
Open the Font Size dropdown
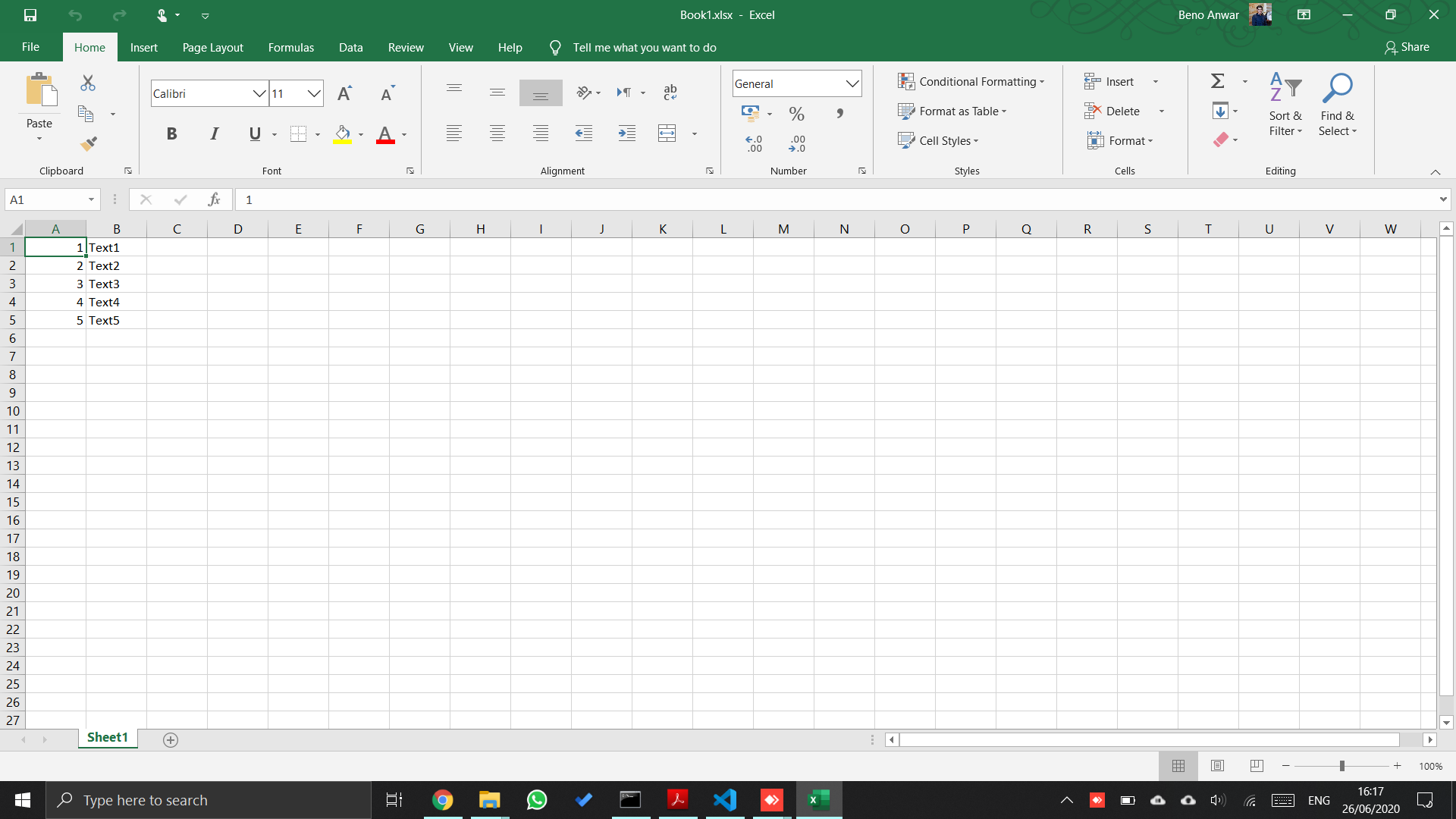coord(315,93)
